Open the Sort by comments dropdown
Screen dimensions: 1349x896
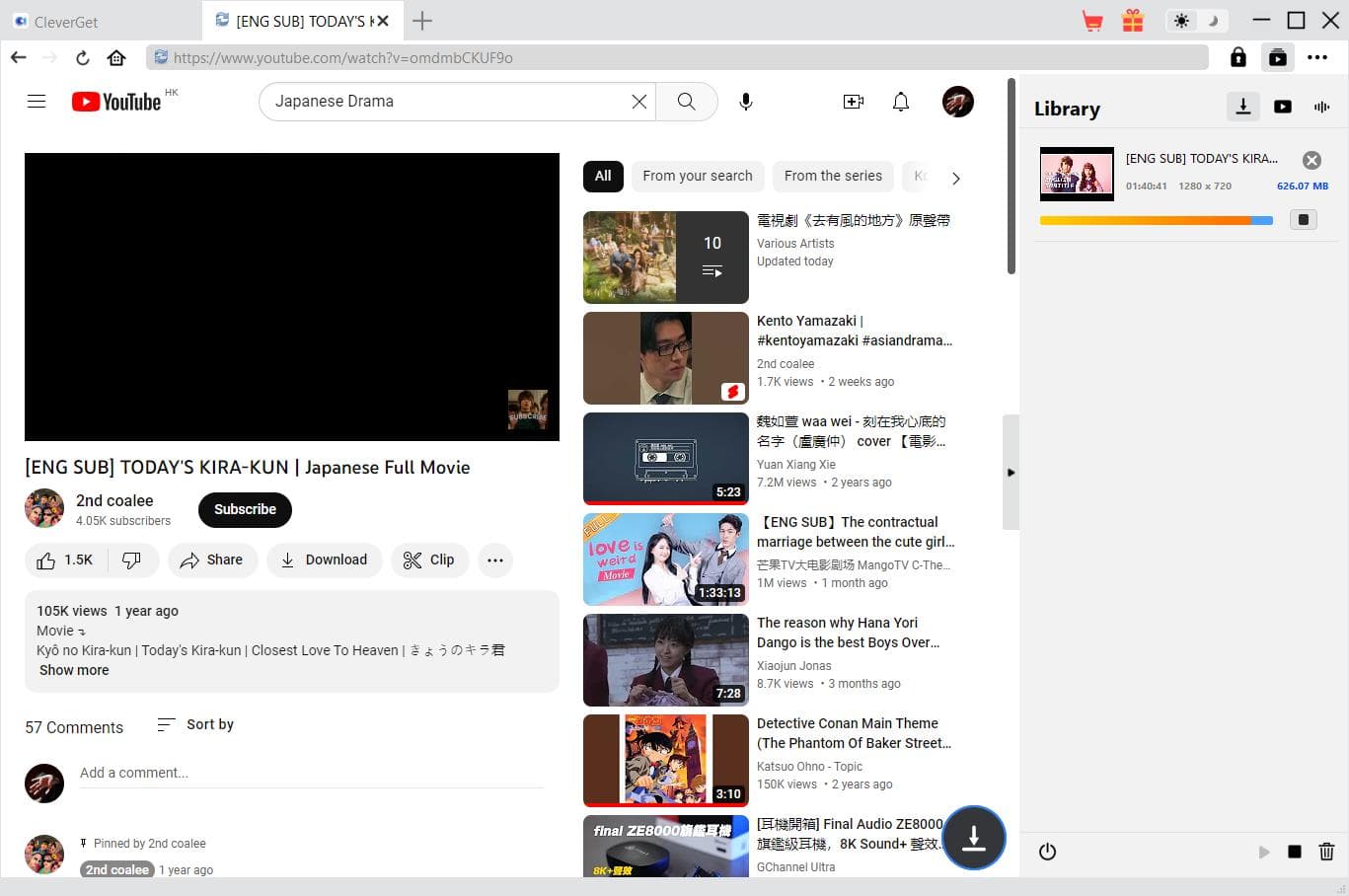coord(195,724)
